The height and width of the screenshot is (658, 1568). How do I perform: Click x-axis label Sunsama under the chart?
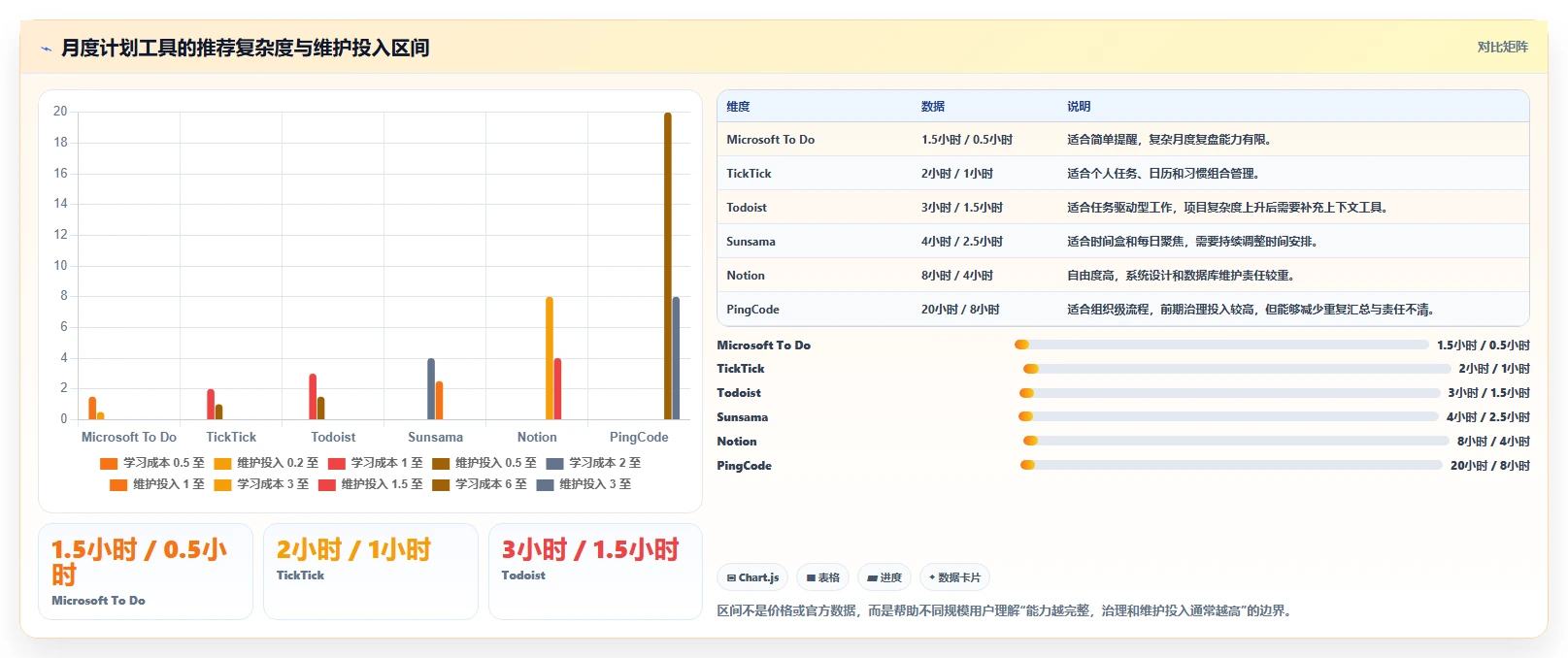(x=435, y=438)
